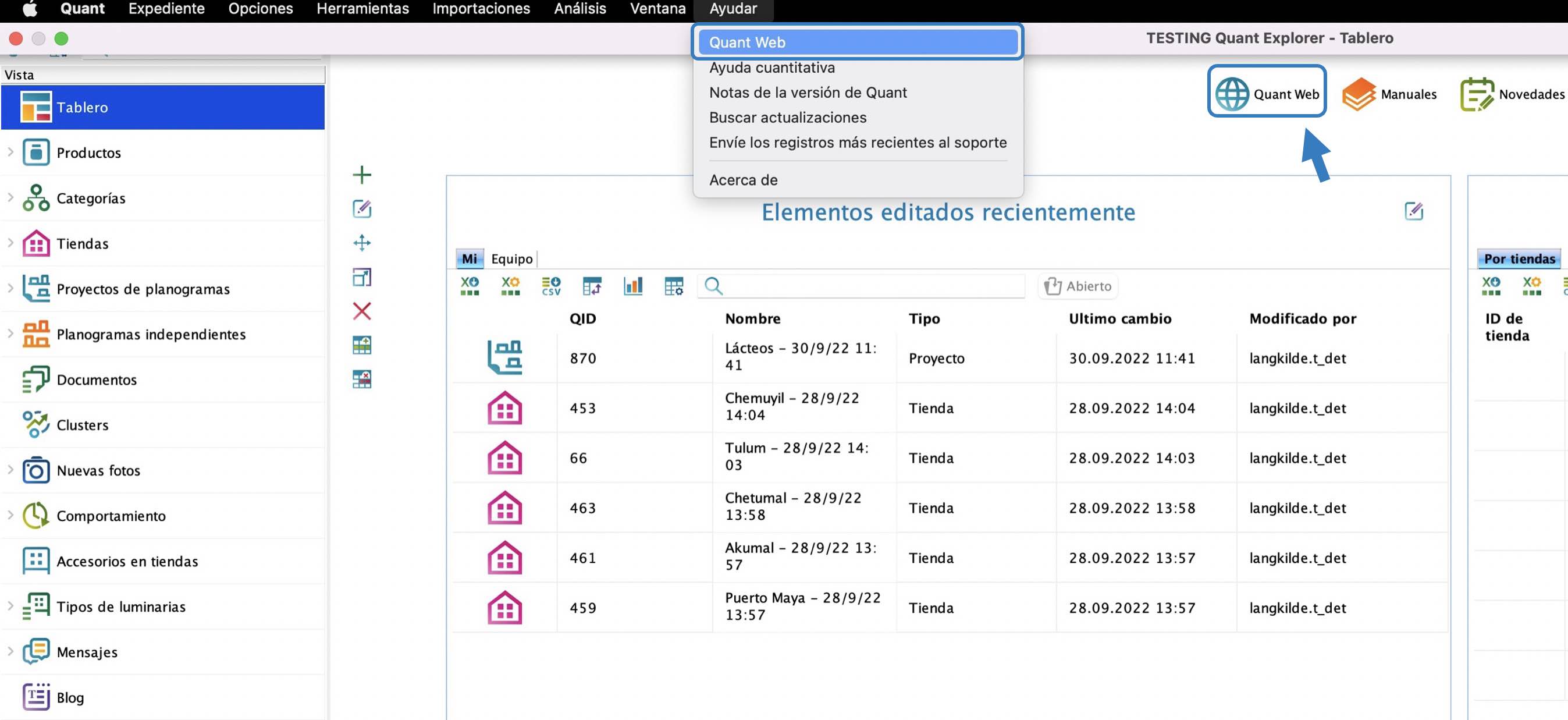Open the bar chart icon

[x=632, y=286]
